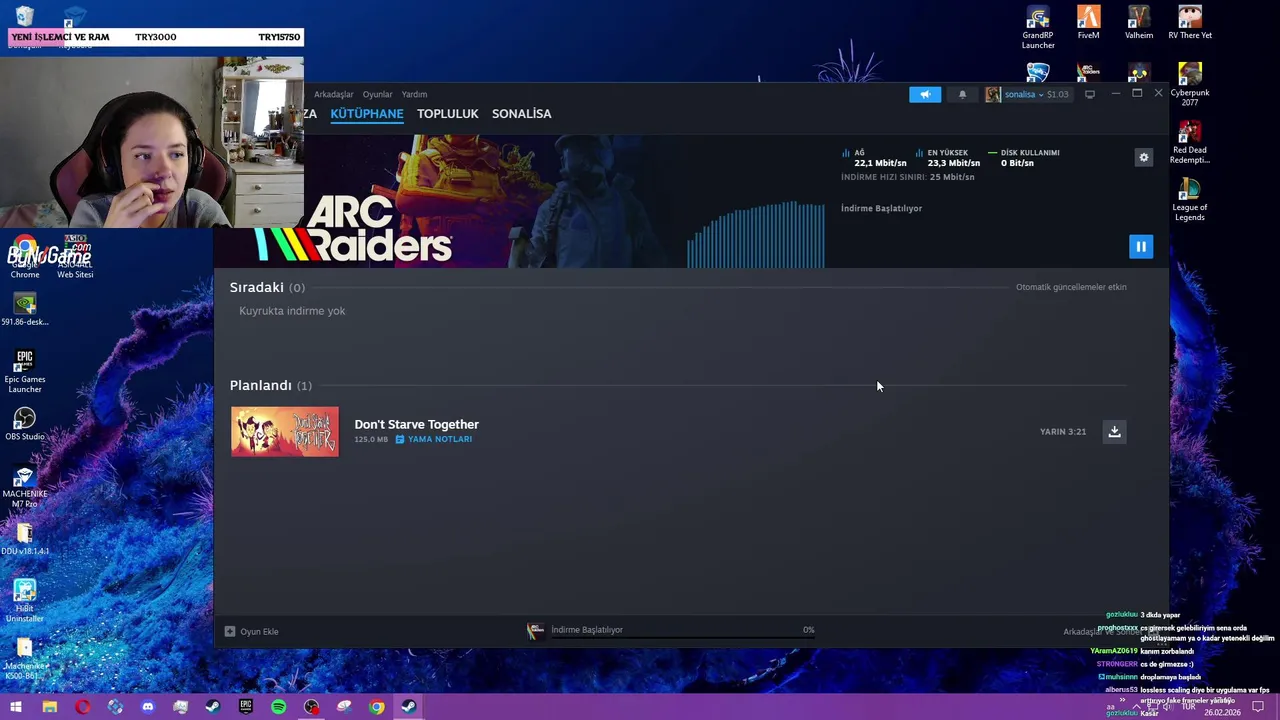Select the Chrome desktop shortcut
Image resolution: width=1280 pixels, height=720 pixels.
coord(25,257)
